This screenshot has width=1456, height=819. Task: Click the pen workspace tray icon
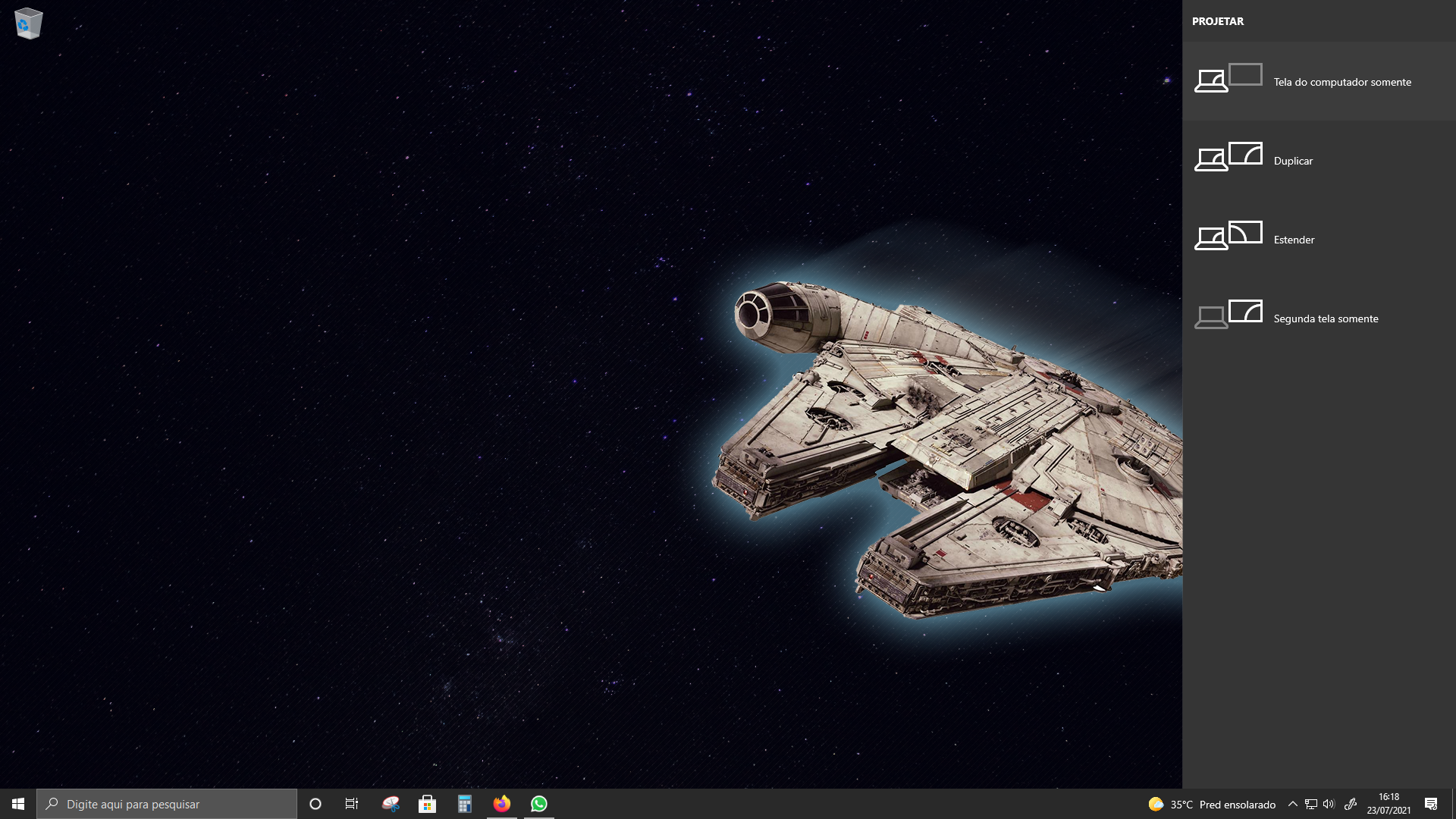coord(1351,804)
